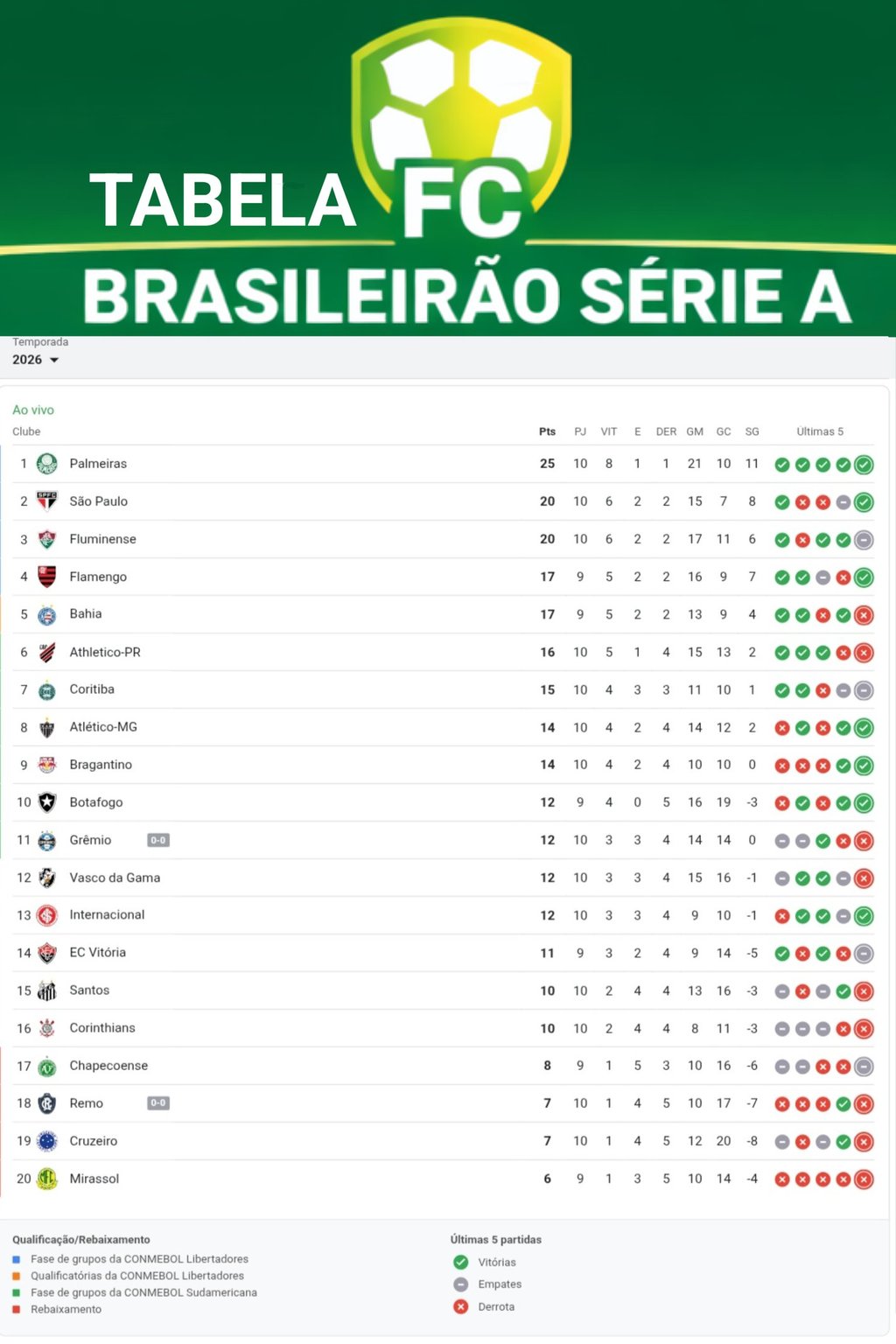Click the Grêmio 0-0 live score badge
Image resolution: width=896 pixels, height=1344 pixels.
[x=158, y=840]
